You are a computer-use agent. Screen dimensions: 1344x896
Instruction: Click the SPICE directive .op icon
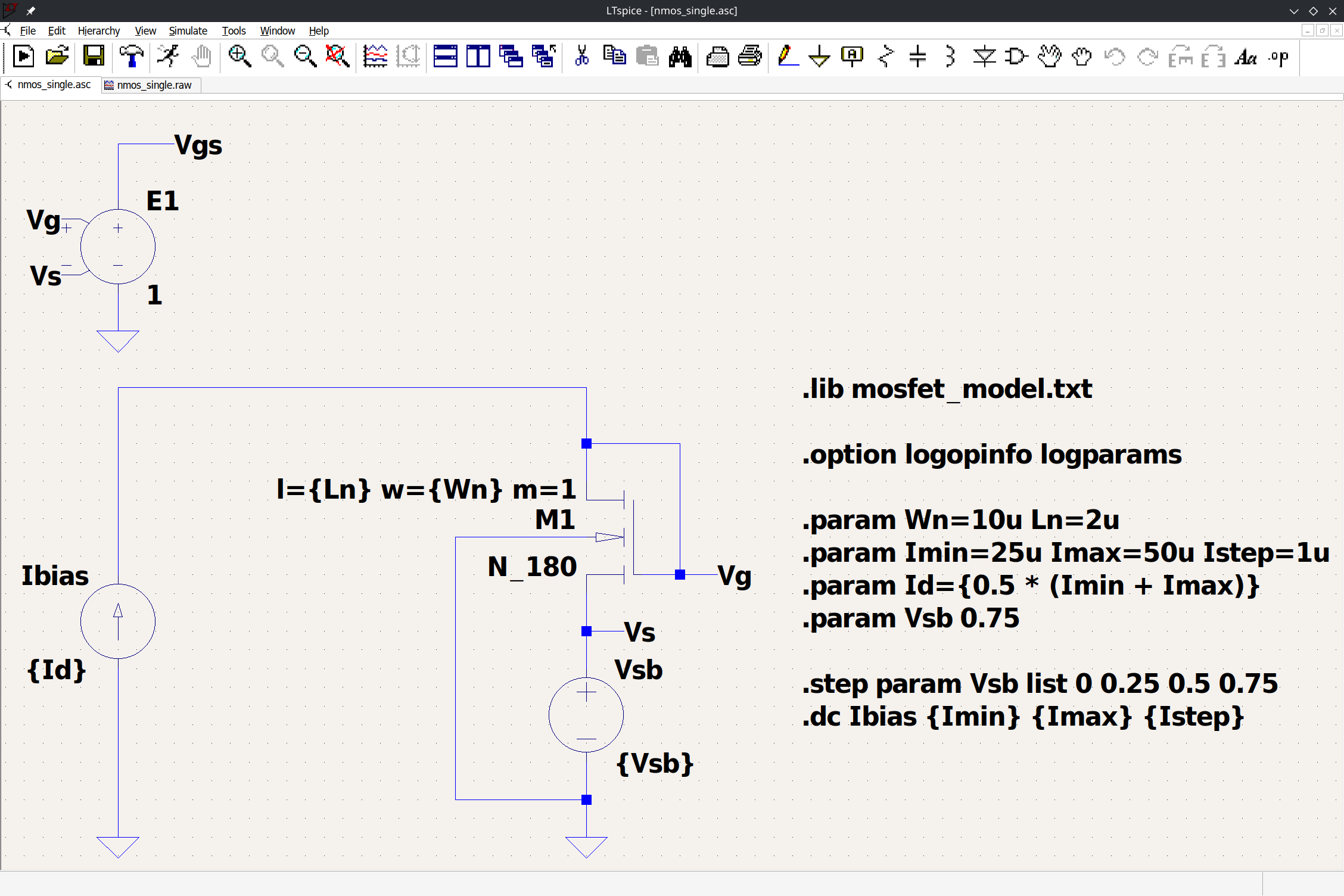(1278, 57)
